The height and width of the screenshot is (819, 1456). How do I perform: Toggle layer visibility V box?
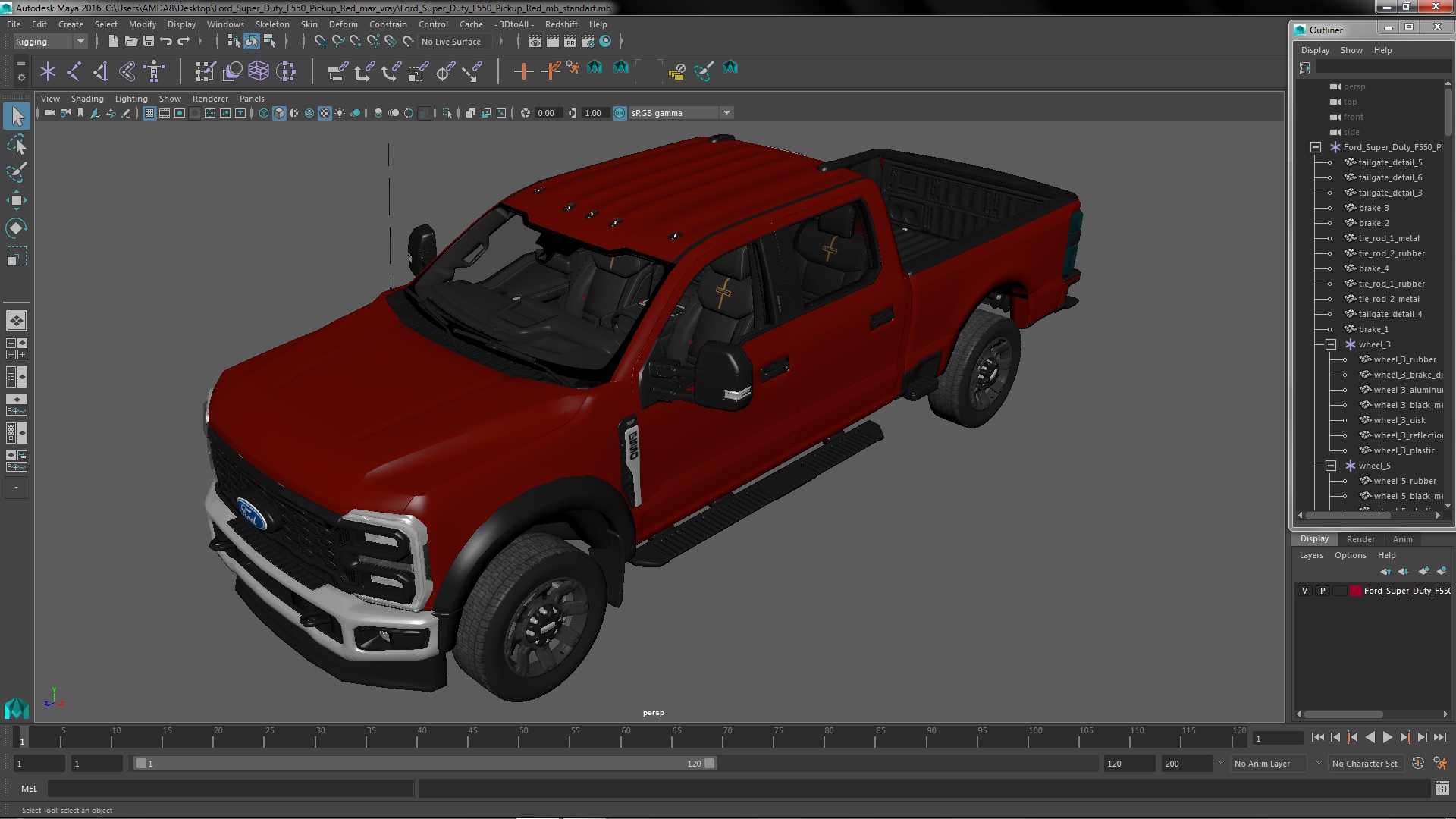point(1304,591)
